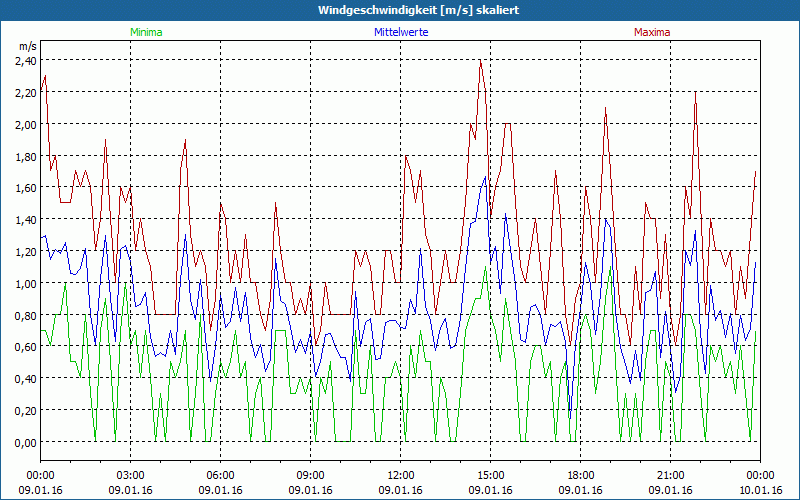The width and height of the screenshot is (800, 500).
Task: Click the 1,40 y-axis value
Action: pos(26,220)
